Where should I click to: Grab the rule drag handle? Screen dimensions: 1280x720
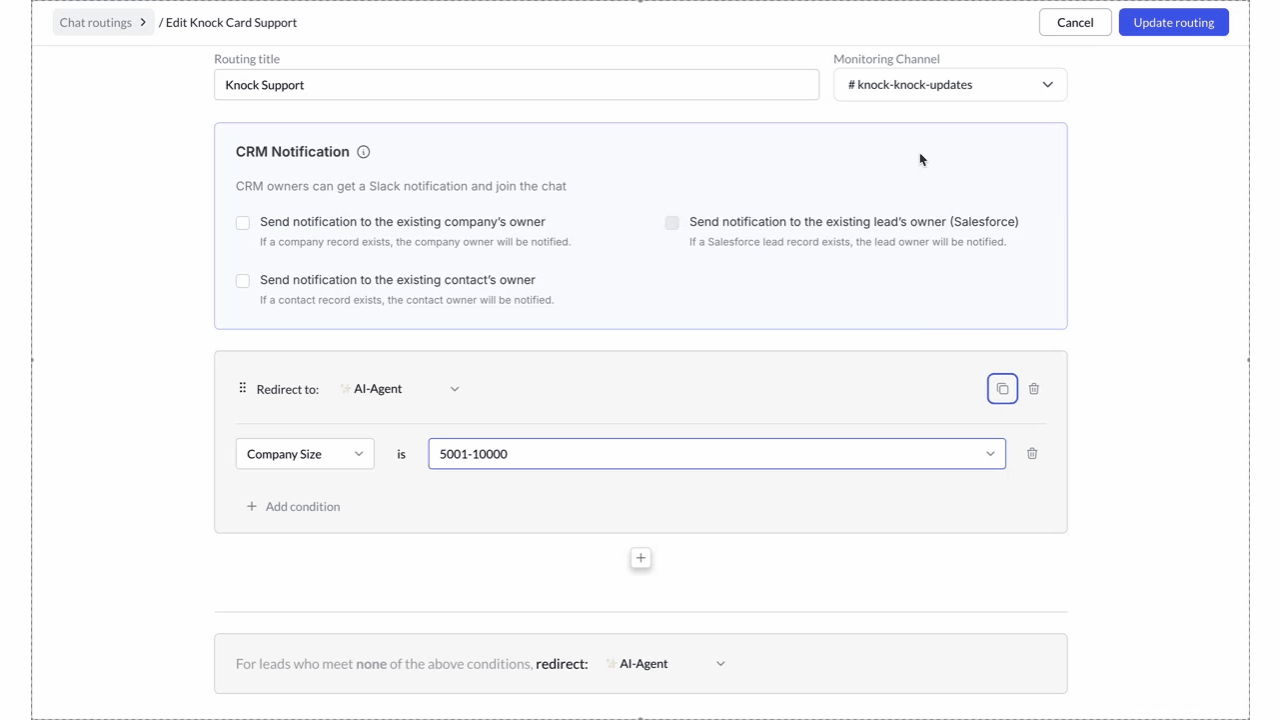242,389
